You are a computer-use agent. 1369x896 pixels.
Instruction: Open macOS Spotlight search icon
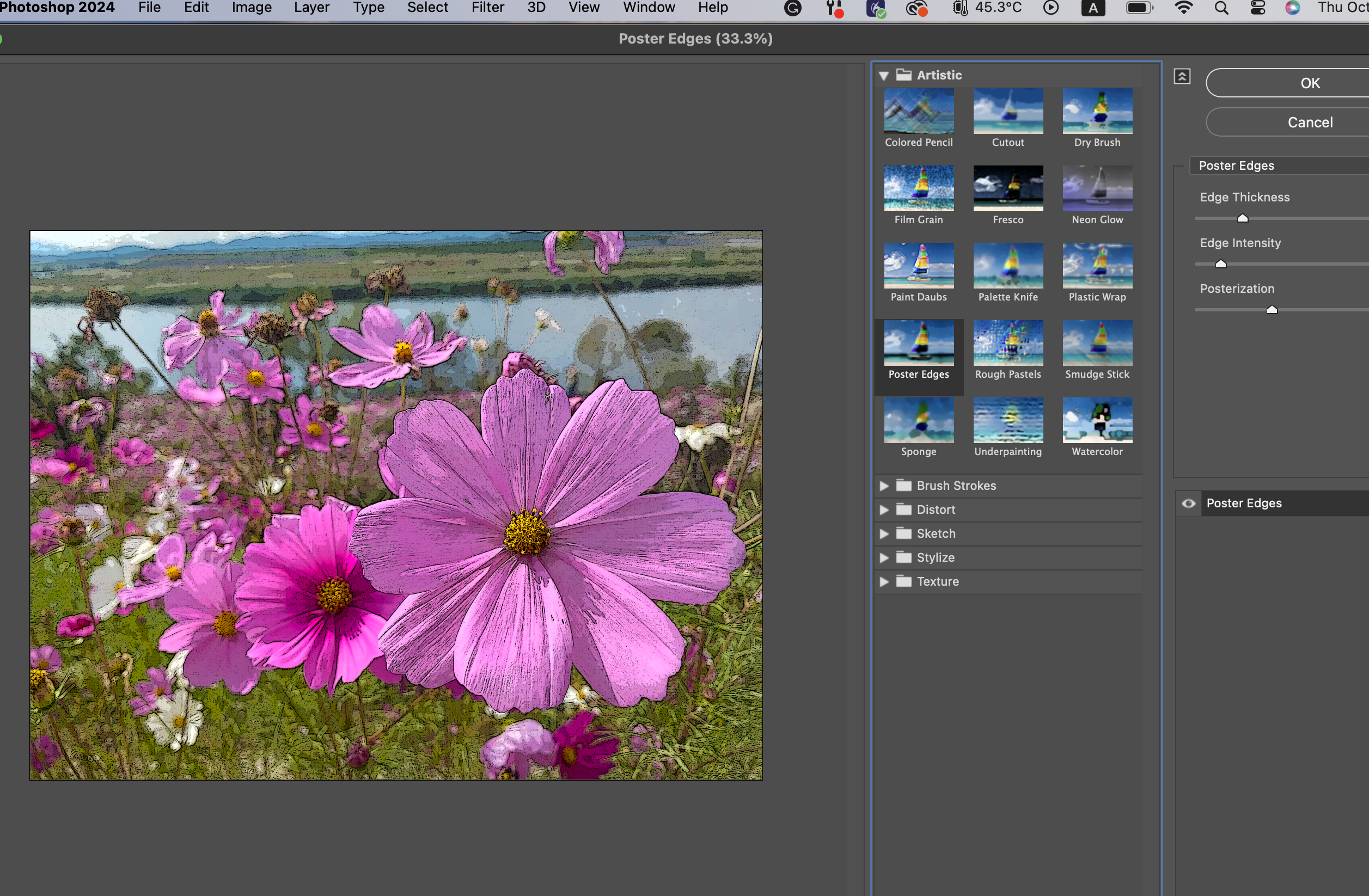point(1221,8)
